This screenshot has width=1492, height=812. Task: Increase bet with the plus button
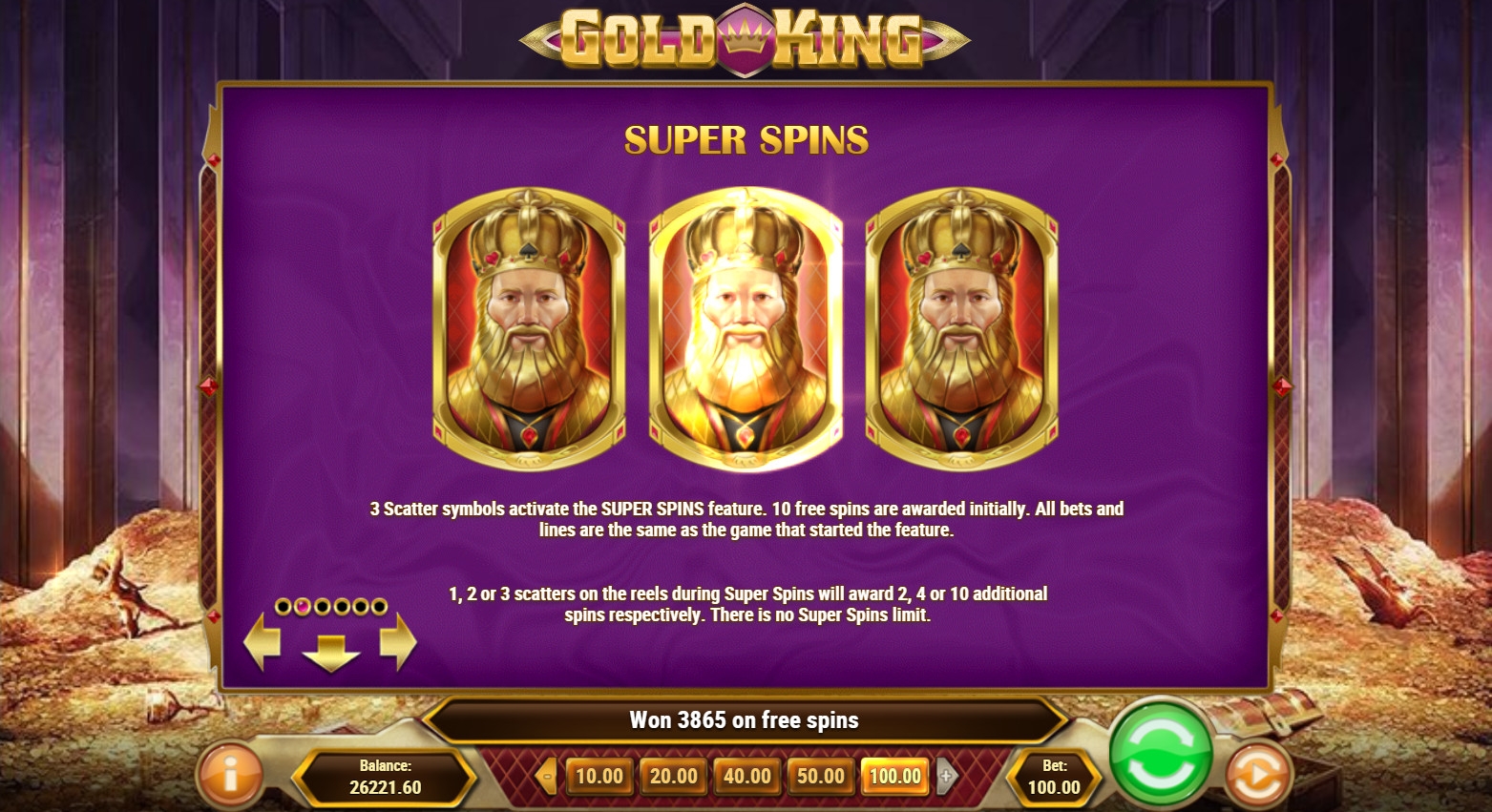tap(946, 777)
